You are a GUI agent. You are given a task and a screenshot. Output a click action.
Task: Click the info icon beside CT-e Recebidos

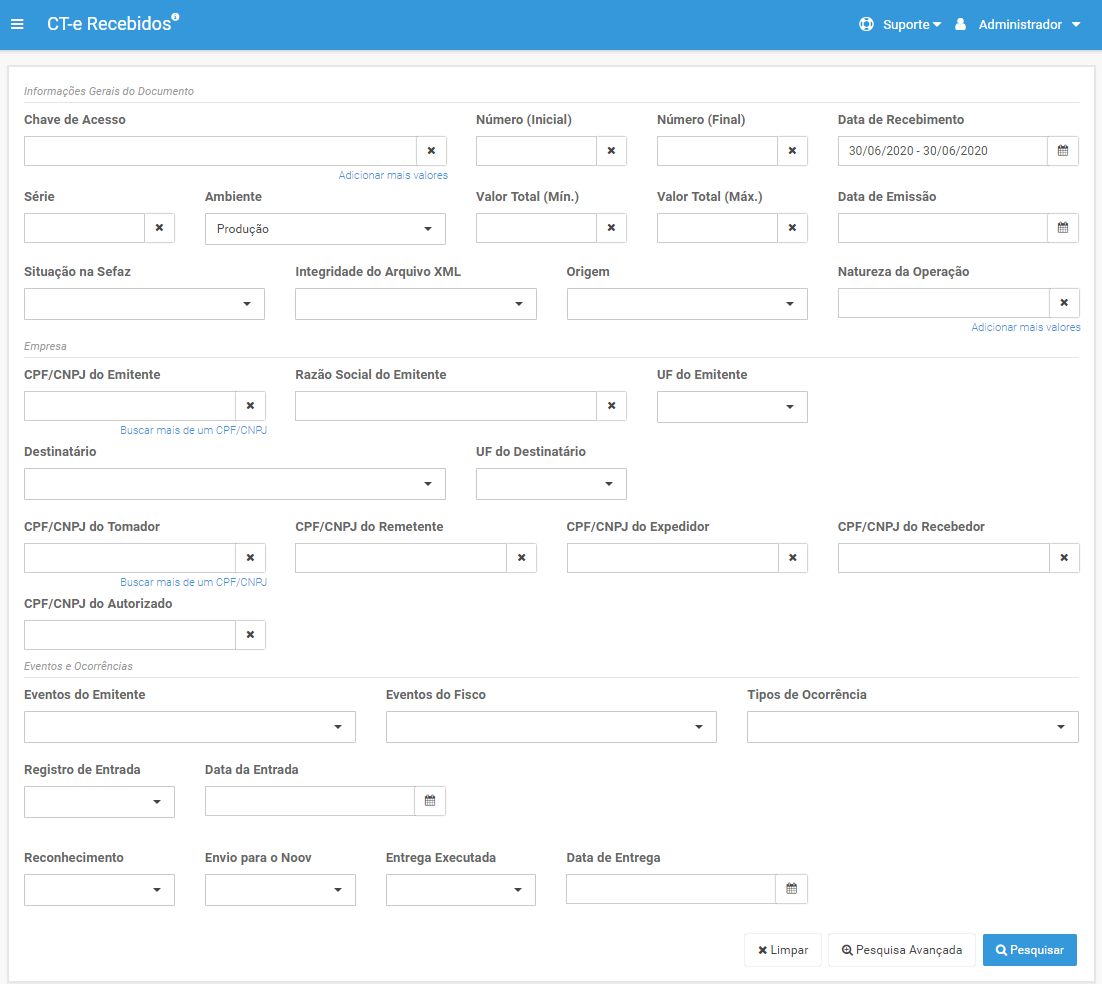point(176,16)
